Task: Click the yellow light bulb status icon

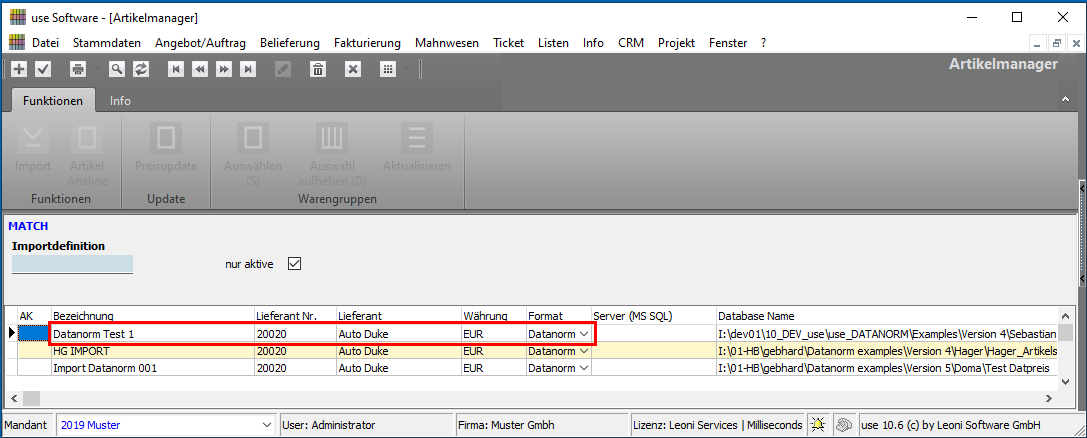Action: pyautogui.click(x=819, y=425)
